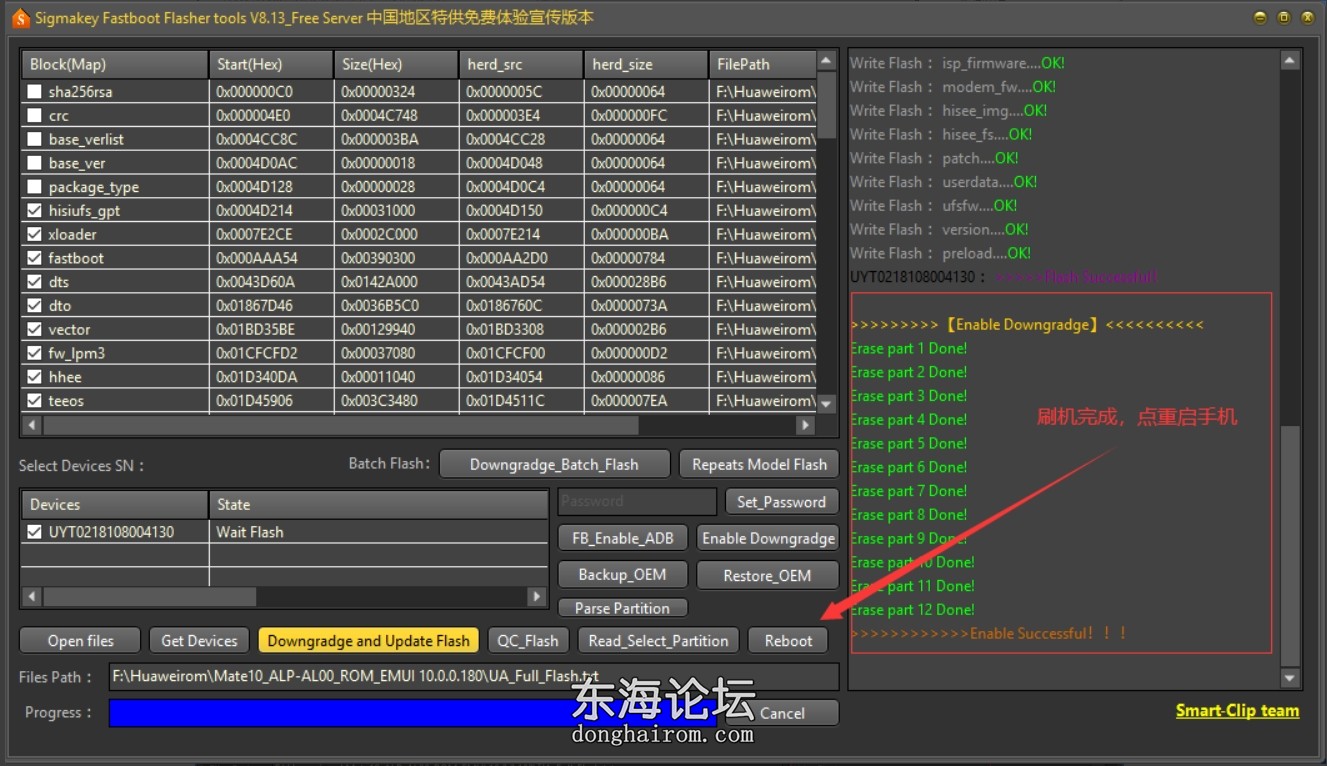The image size is (1327, 766).
Task: Select the hhee partition name
Action: (x=65, y=377)
